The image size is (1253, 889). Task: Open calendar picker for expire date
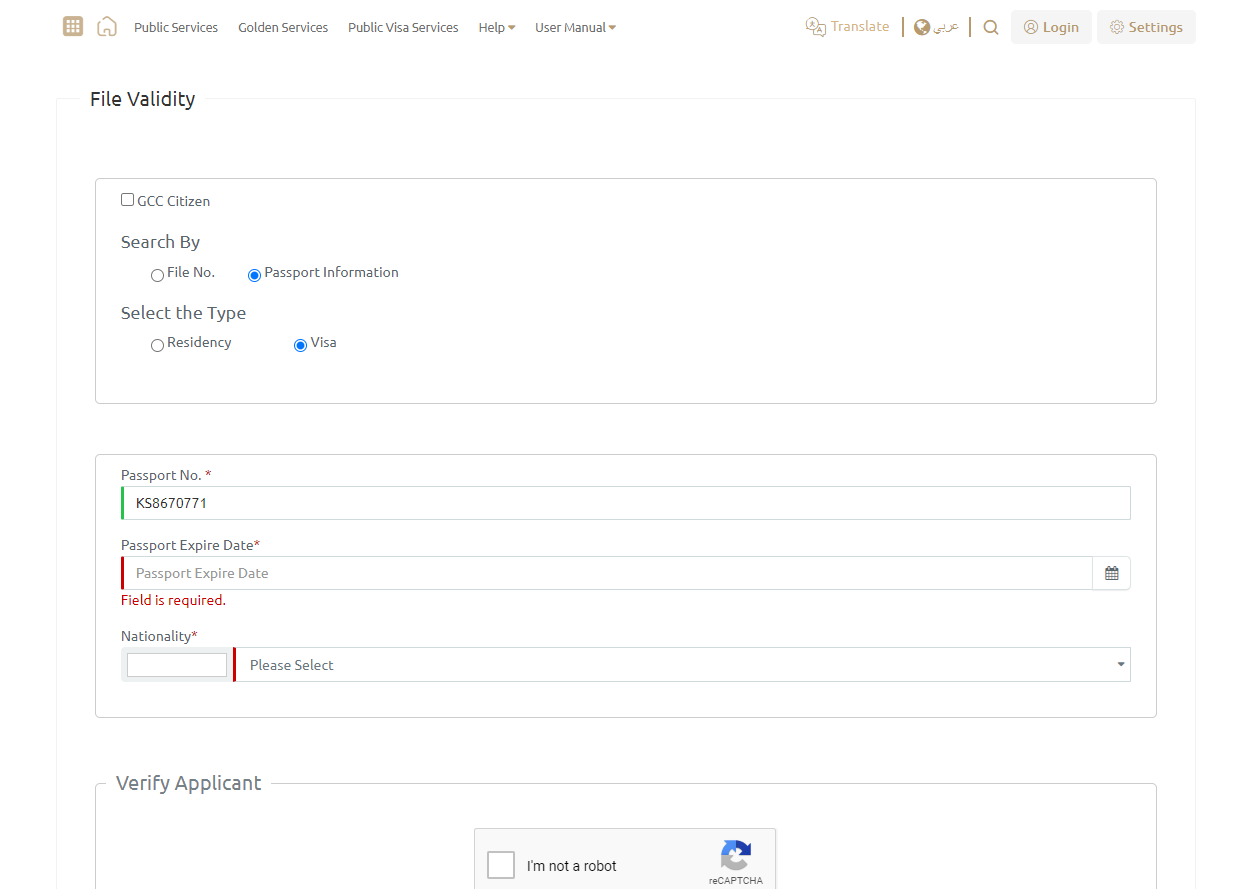(x=1111, y=573)
